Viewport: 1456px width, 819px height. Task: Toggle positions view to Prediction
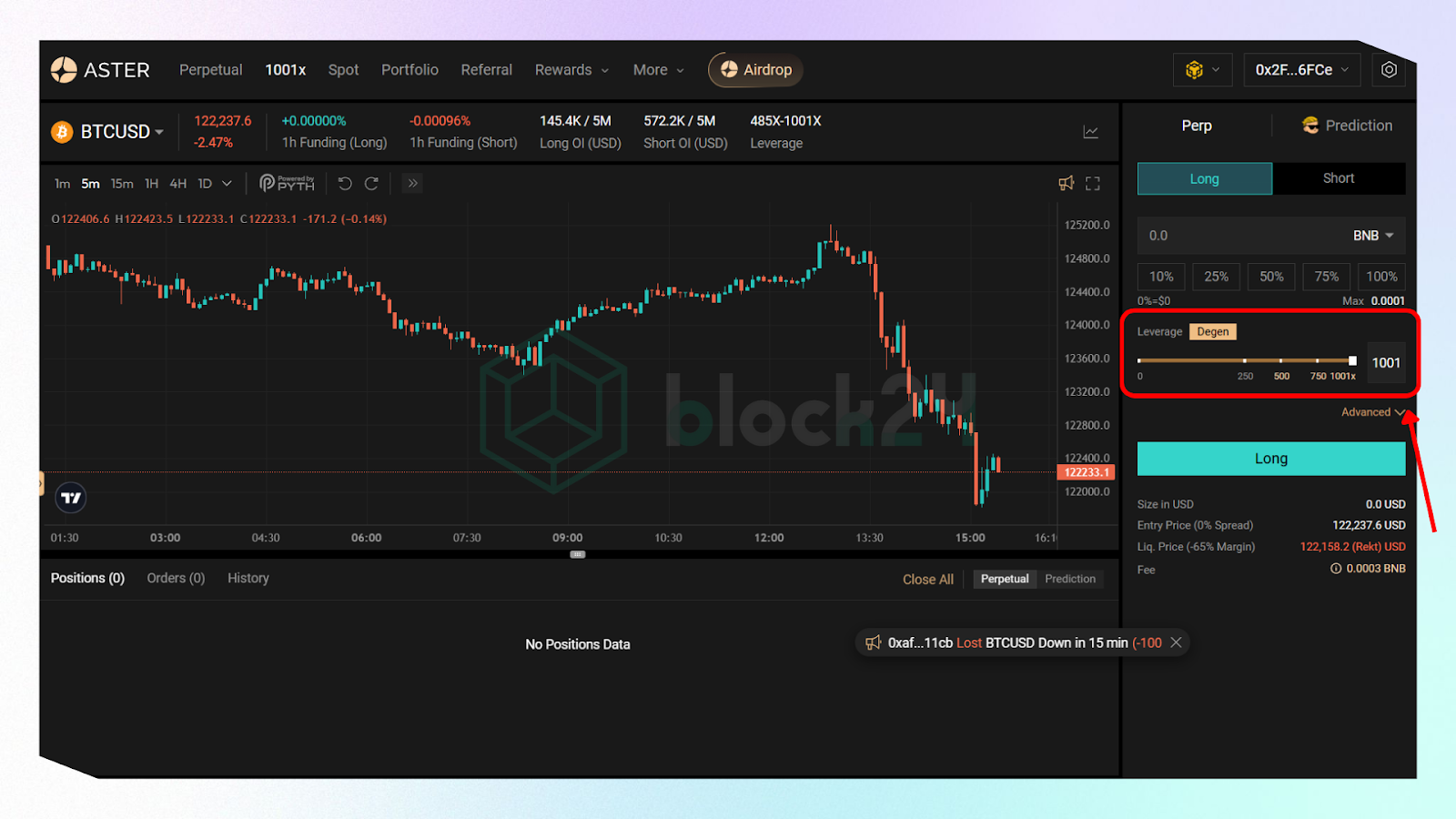[1070, 579]
